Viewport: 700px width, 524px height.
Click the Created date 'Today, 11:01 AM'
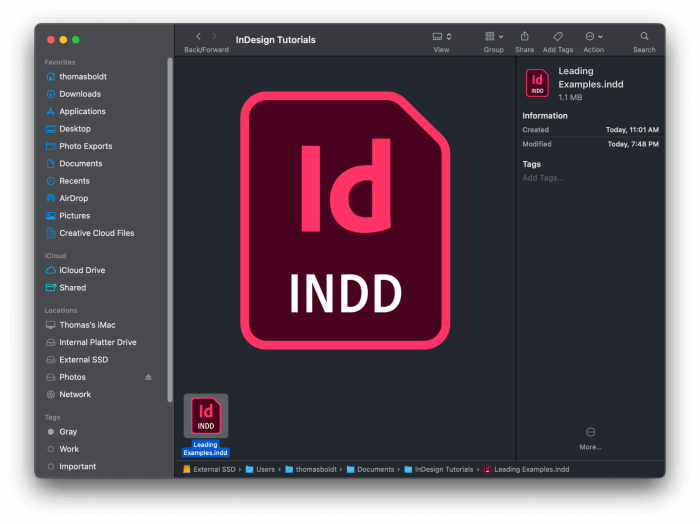click(632, 130)
